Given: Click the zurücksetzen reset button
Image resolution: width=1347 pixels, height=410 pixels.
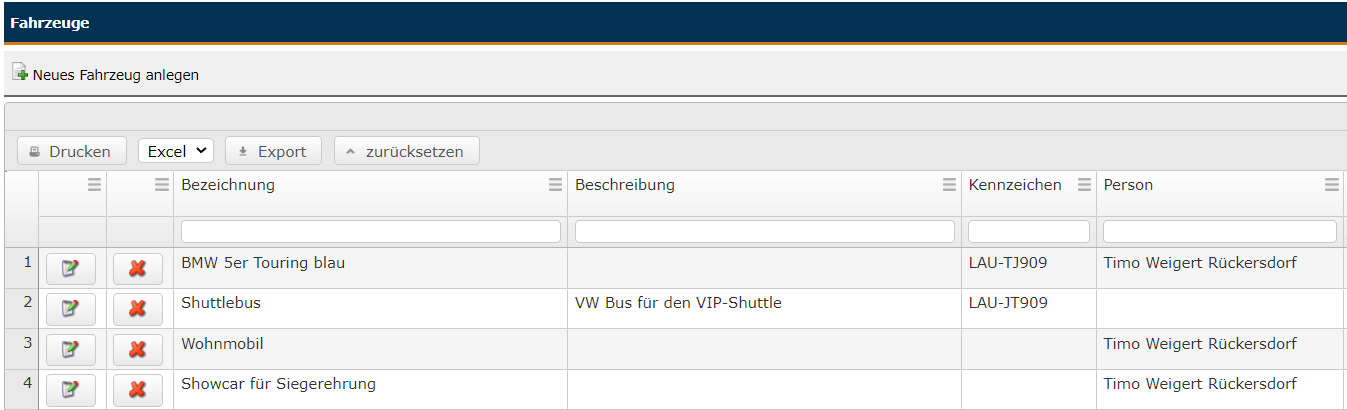Looking at the screenshot, I should pos(406,151).
